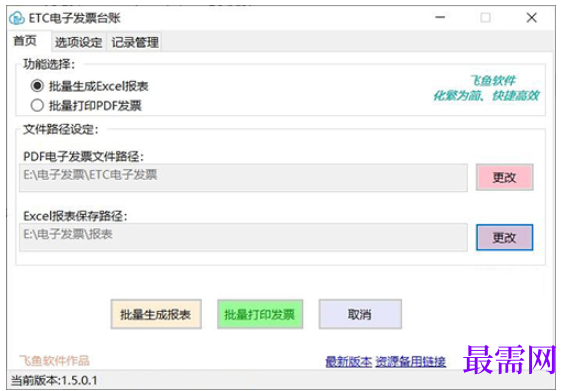Click the disabled maximize window button

pyautogui.click(x=486, y=17)
